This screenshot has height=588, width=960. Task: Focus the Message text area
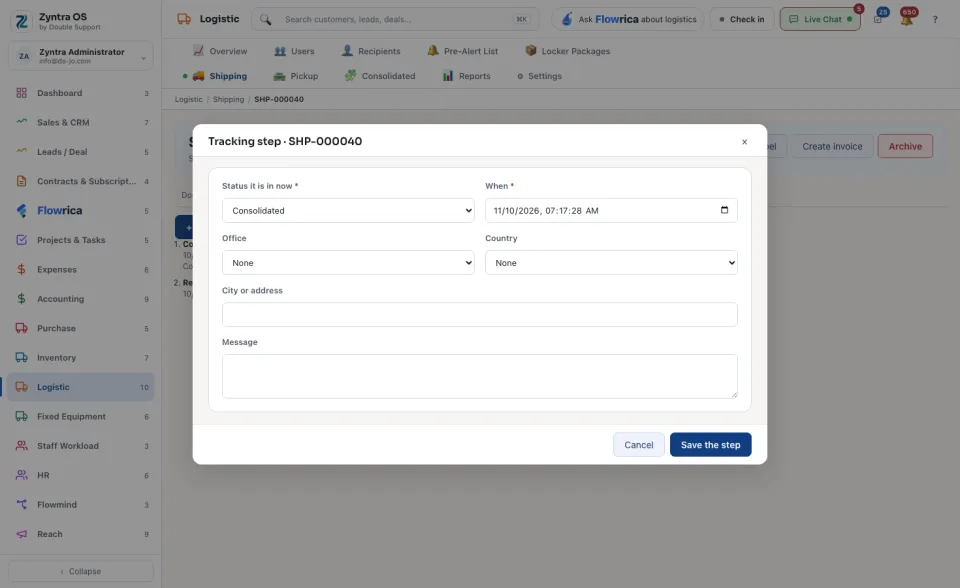[479, 376]
